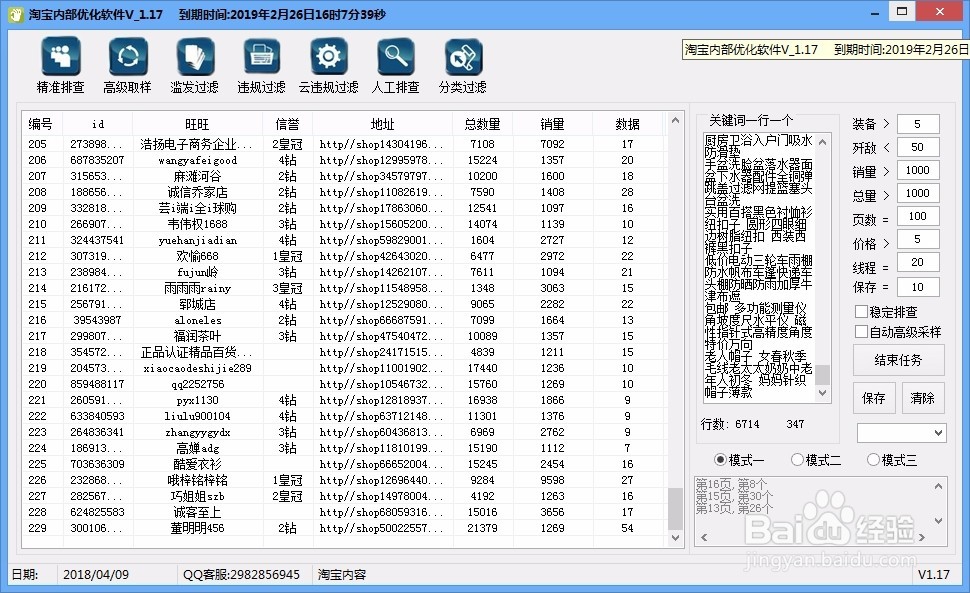This screenshot has height=593, width=970.
Task: Click the app icon in the title bar
Action: (16, 14)
